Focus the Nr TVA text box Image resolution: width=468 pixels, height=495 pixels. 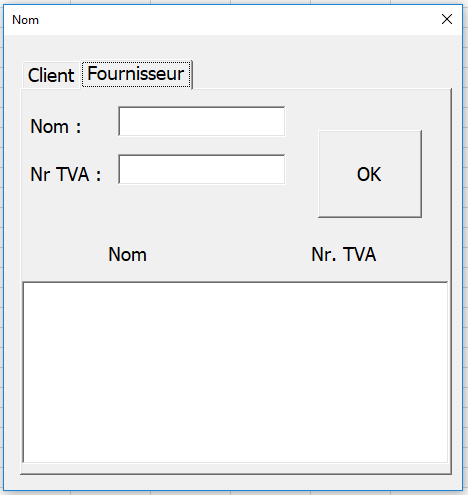point(202,169)
